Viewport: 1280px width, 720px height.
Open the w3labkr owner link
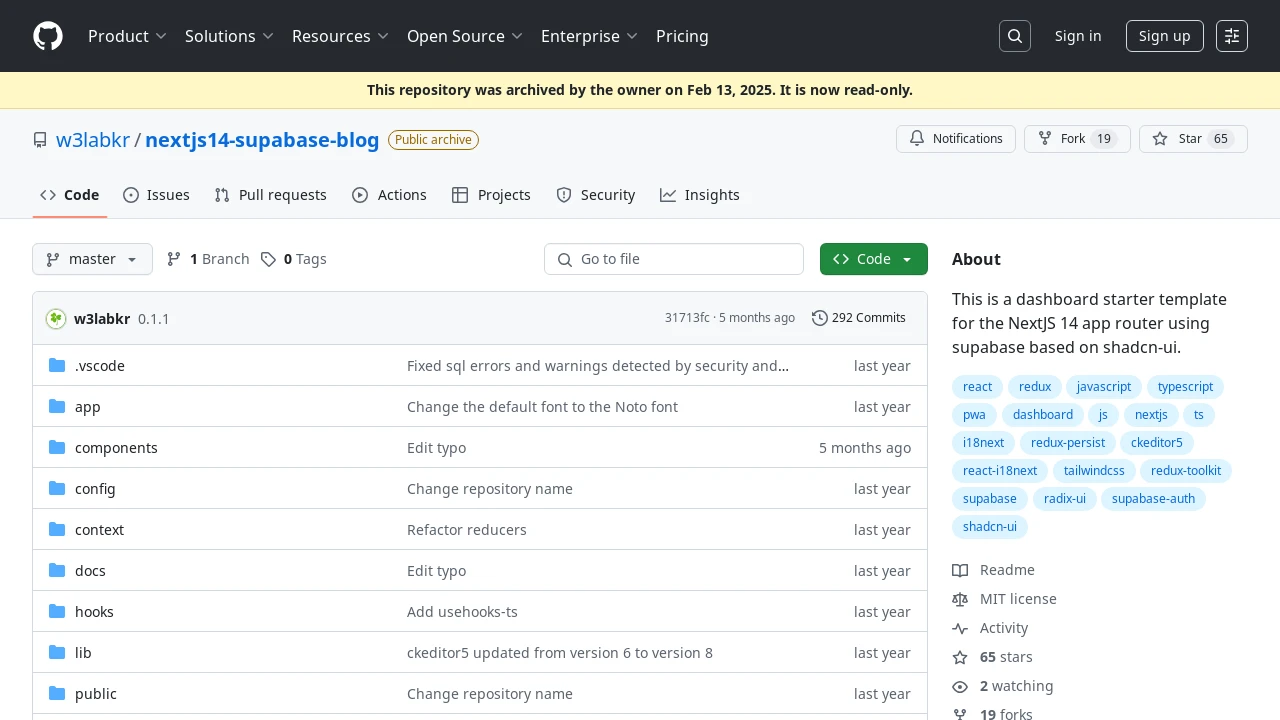93,140
